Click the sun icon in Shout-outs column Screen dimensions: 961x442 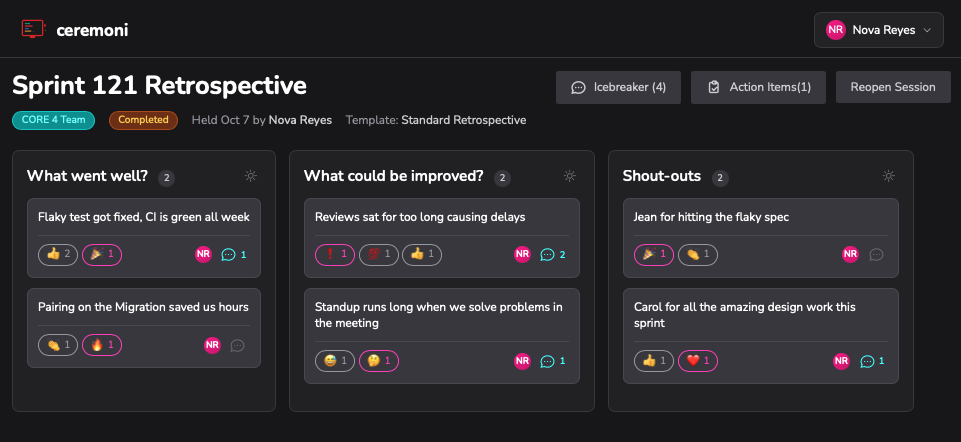pos(889,177)
